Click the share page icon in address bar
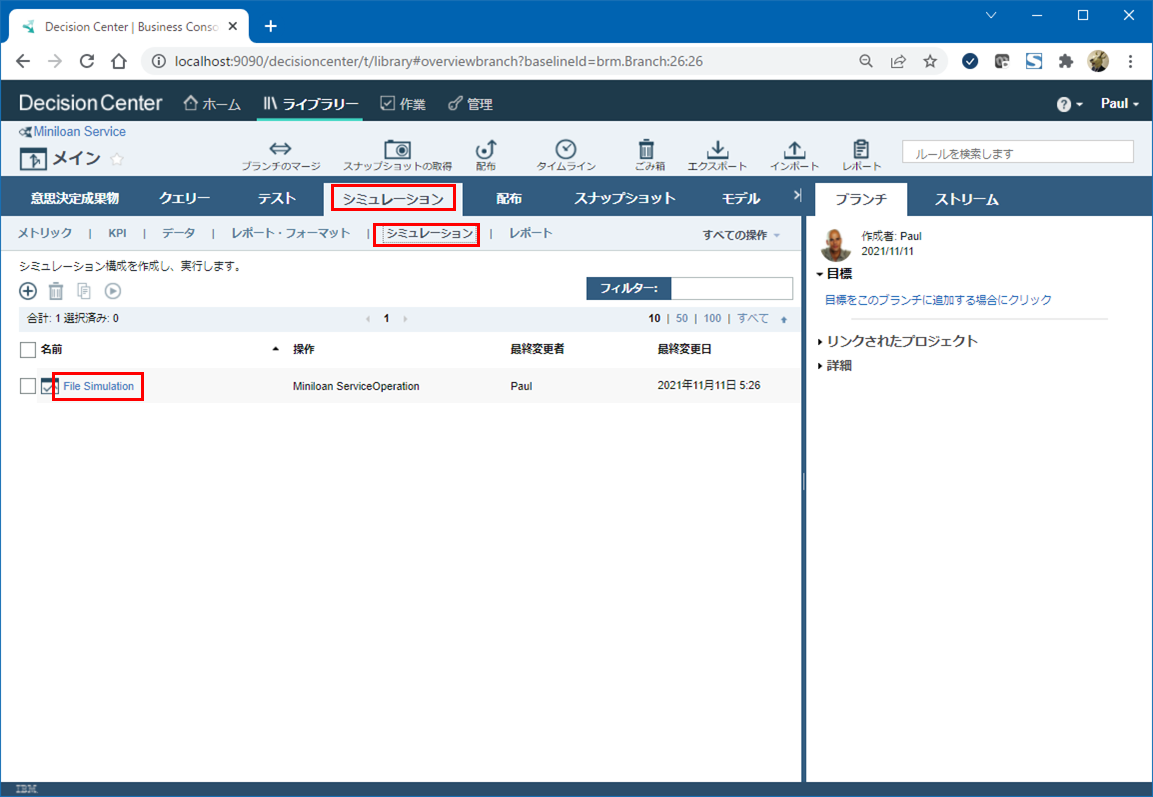The width and height of the screenshot is (1153, 797). [x=898, y=61]
